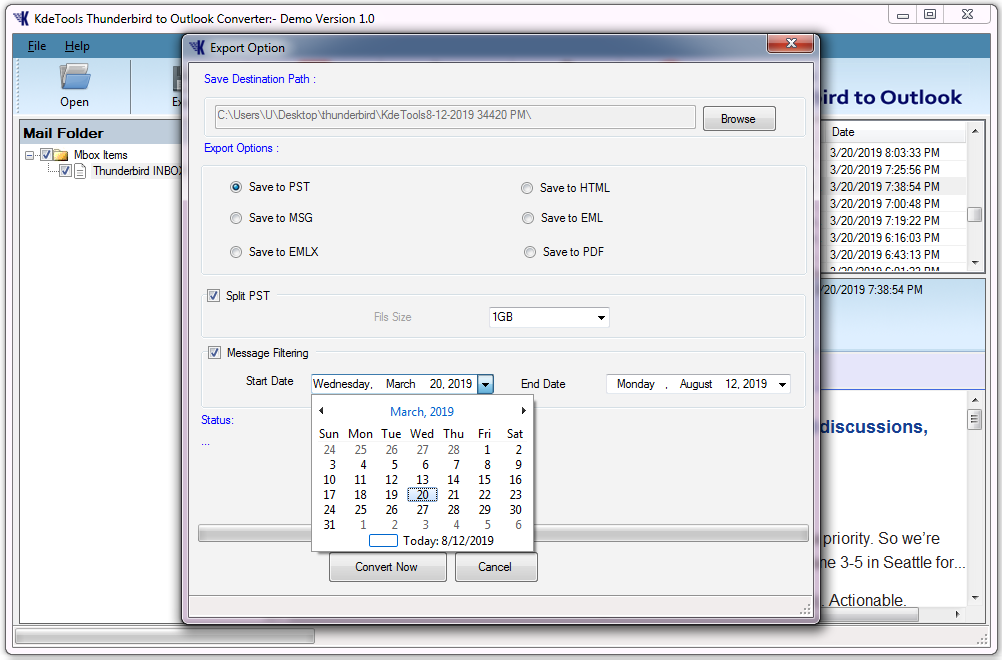
Task: Open the file size 1GB dropdown
Action: 601,318
